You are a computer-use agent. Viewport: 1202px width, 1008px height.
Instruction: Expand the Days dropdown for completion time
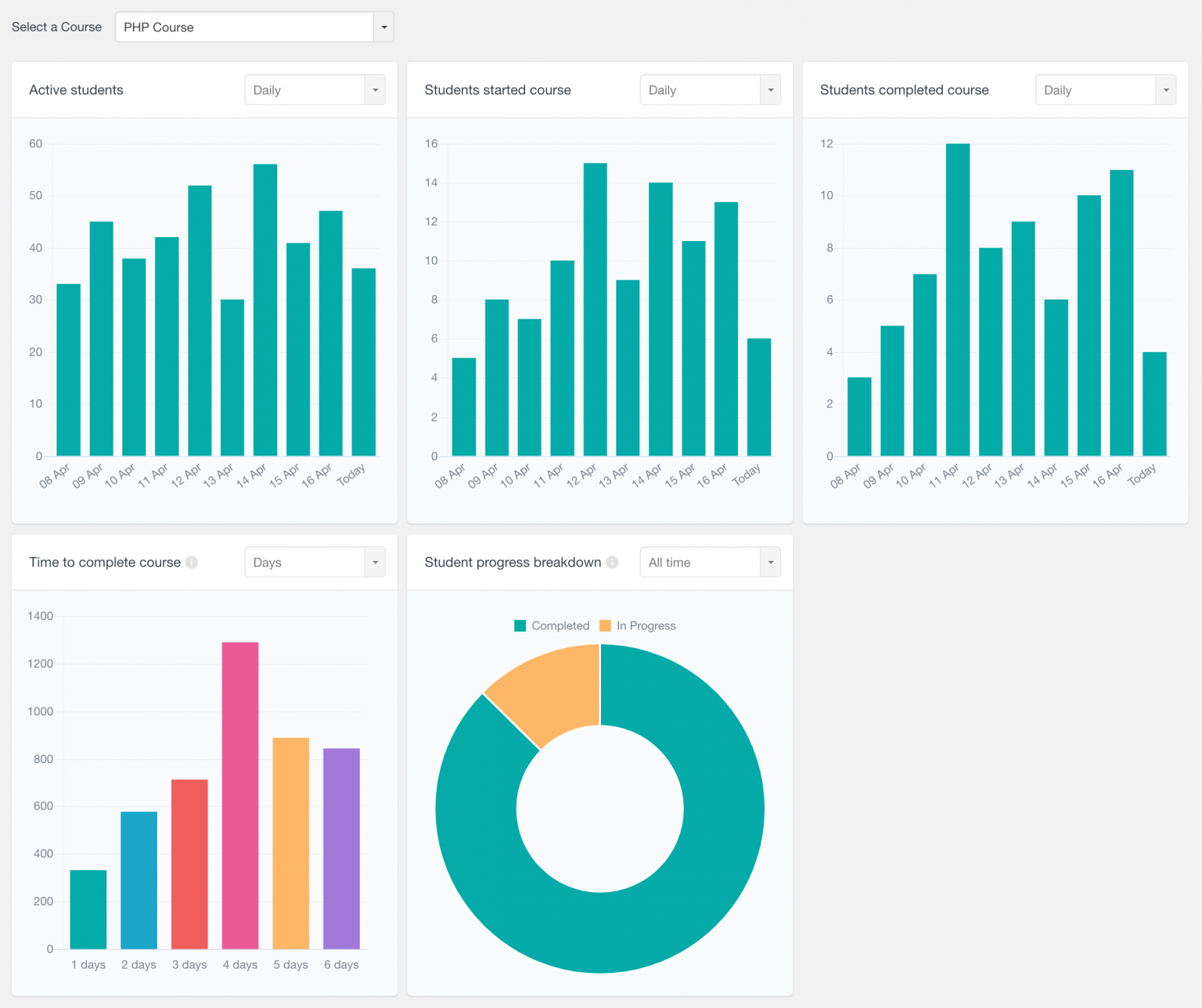point(315,563)
